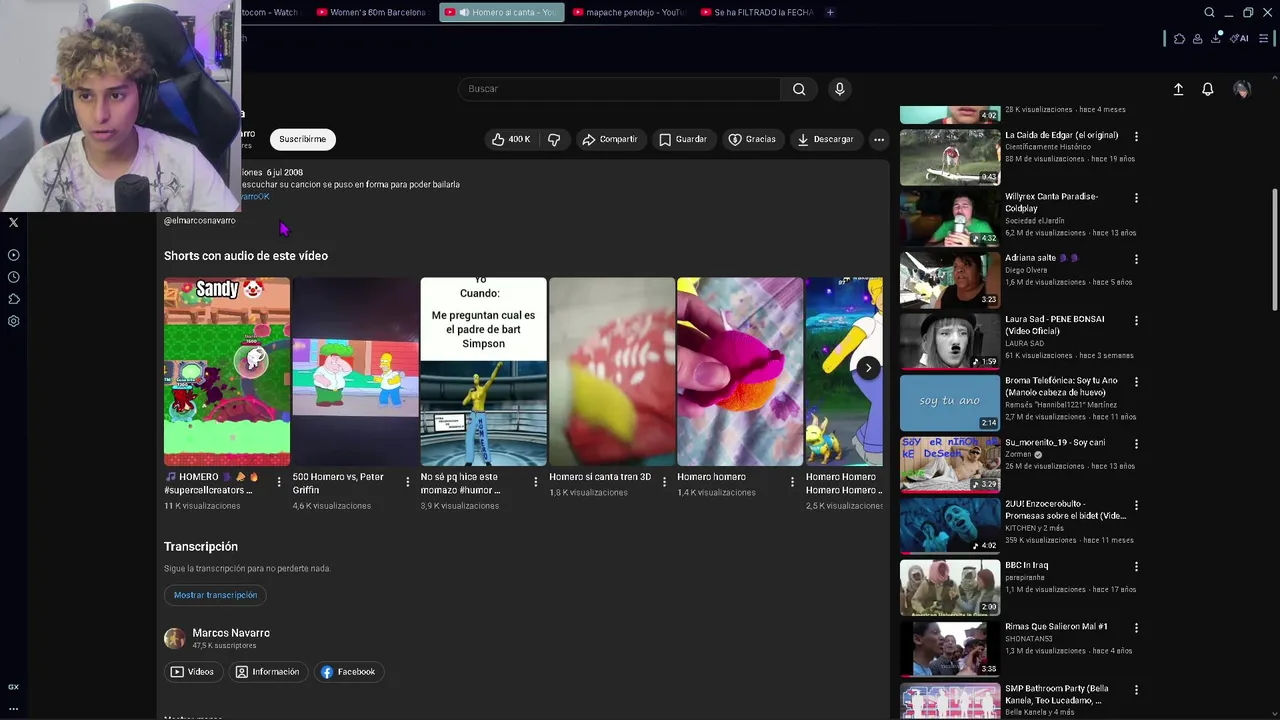1280x720 pixels.
Task: Open the sidebar player icon
Action: pos(13,255)
